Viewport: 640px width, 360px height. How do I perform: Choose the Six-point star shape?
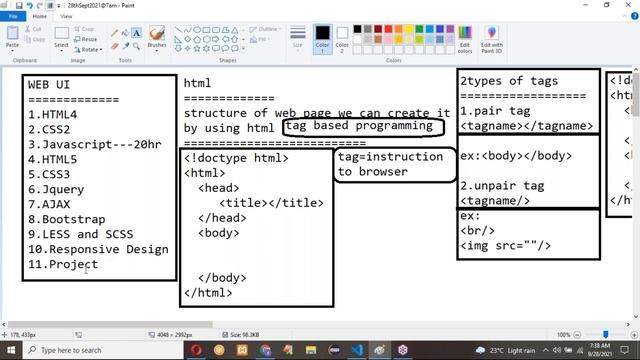click(x=207, y=49)
